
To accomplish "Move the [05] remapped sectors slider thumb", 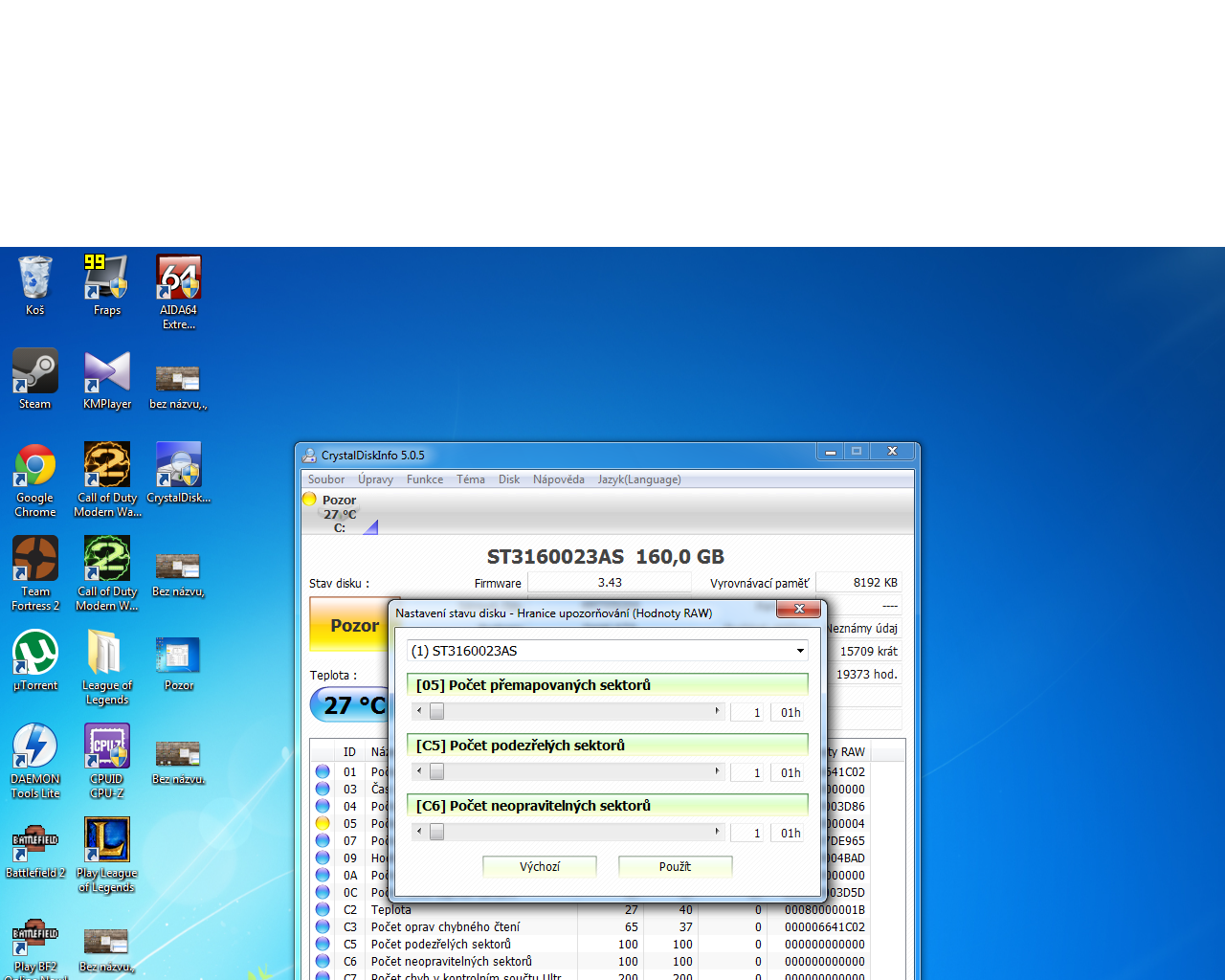I will pyautogui.click(x=436, y=711).
